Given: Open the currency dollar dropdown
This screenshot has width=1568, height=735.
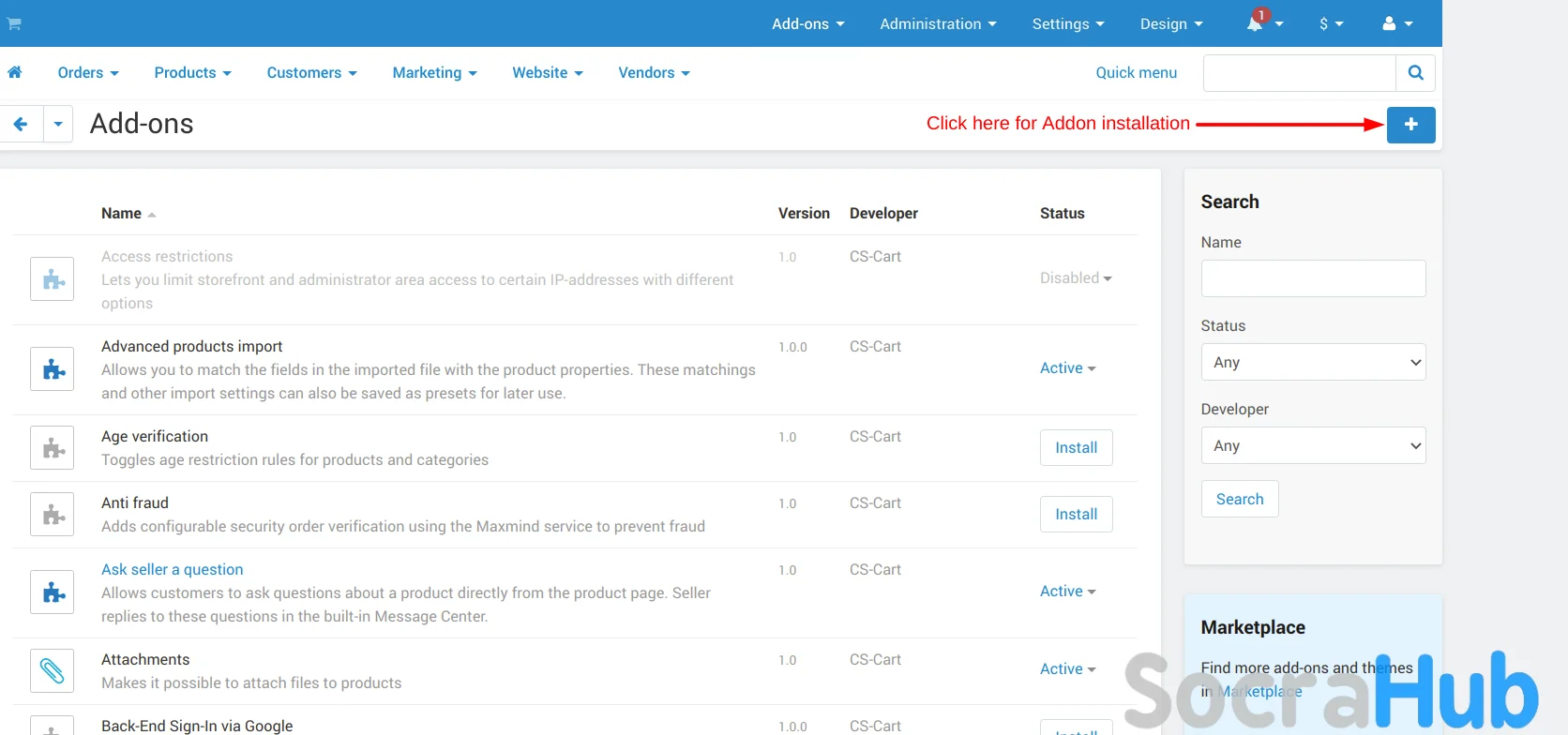Looking at the screenshot, I should [x=1331, y=23].
